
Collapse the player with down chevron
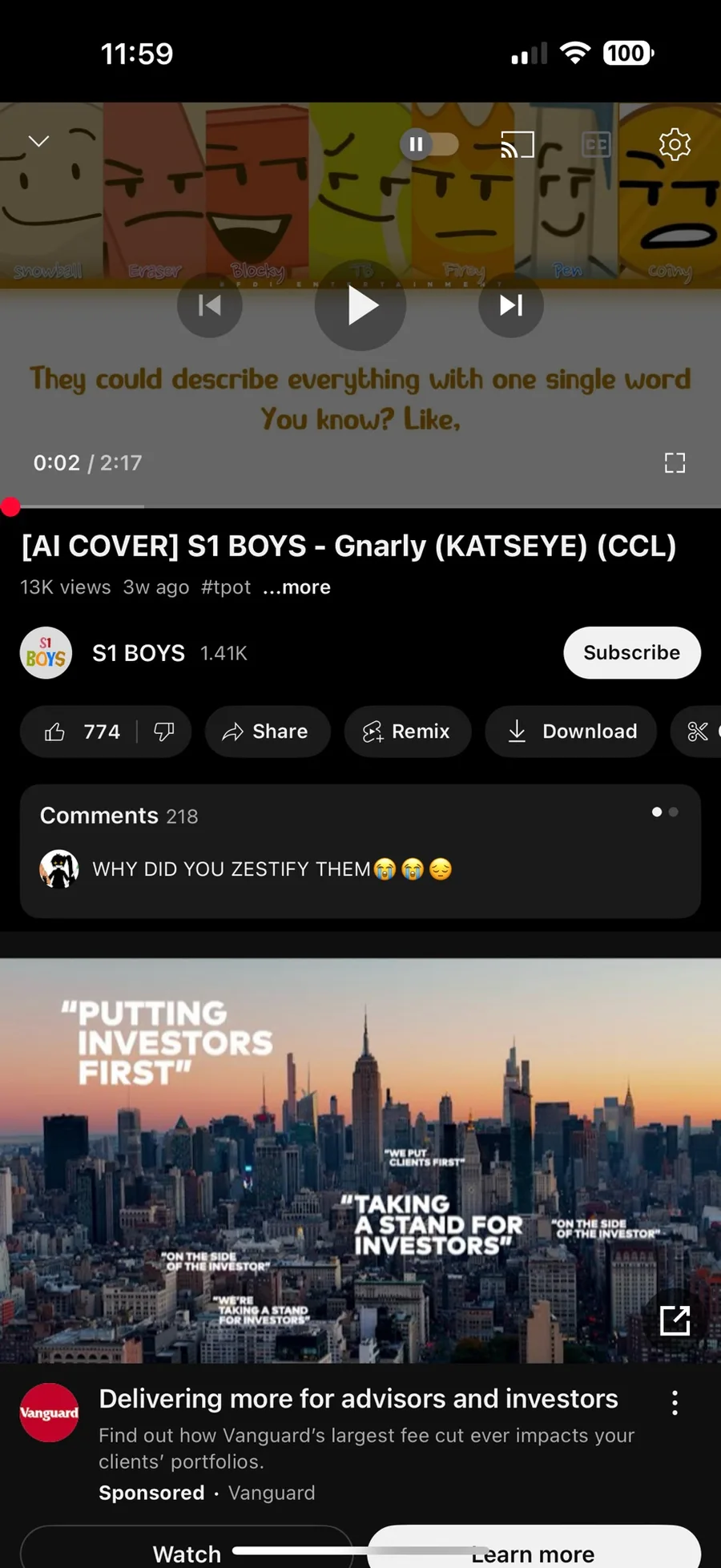(38, 141)
